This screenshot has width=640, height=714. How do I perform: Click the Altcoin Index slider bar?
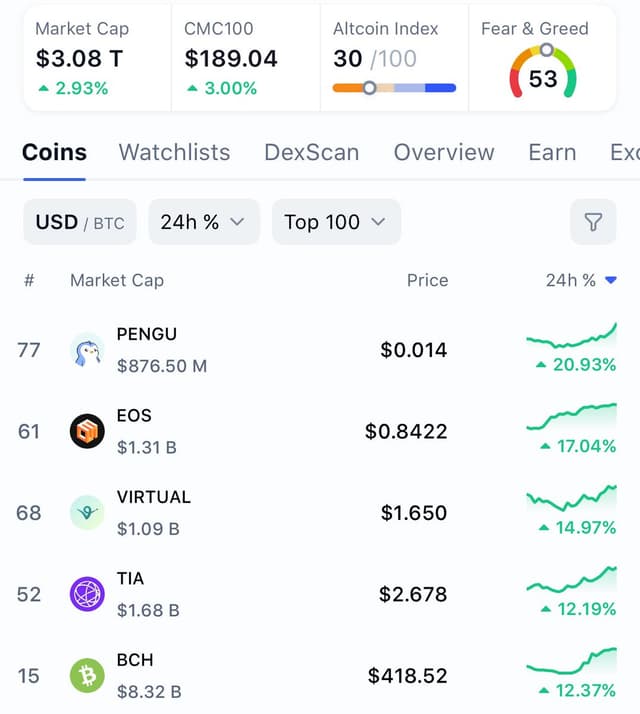click(x=394, y=88)
